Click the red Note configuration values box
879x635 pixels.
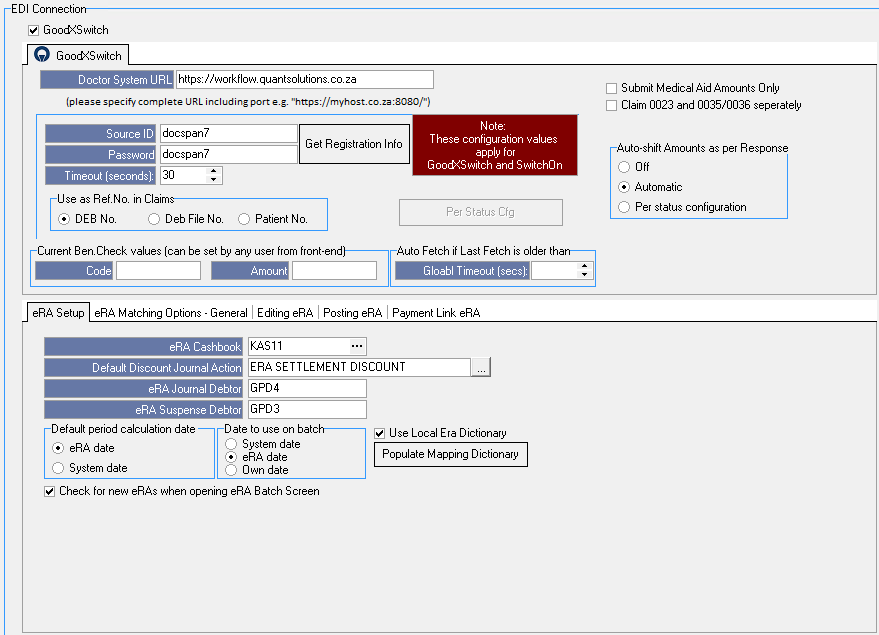495,145
